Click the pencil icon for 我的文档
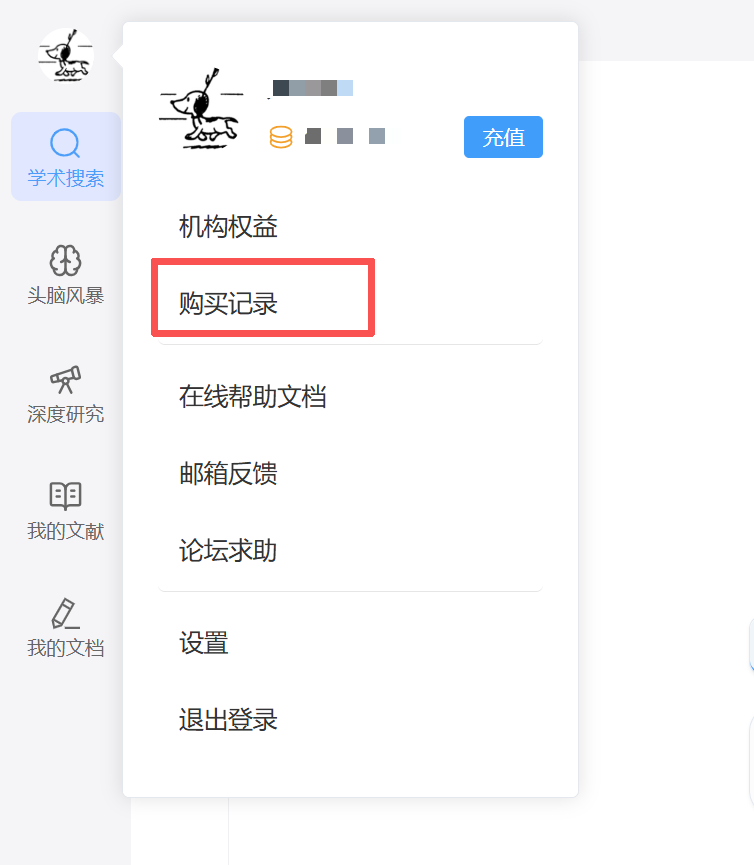The height and width of the screenshot is (865, 754). (x=65, y=613)
